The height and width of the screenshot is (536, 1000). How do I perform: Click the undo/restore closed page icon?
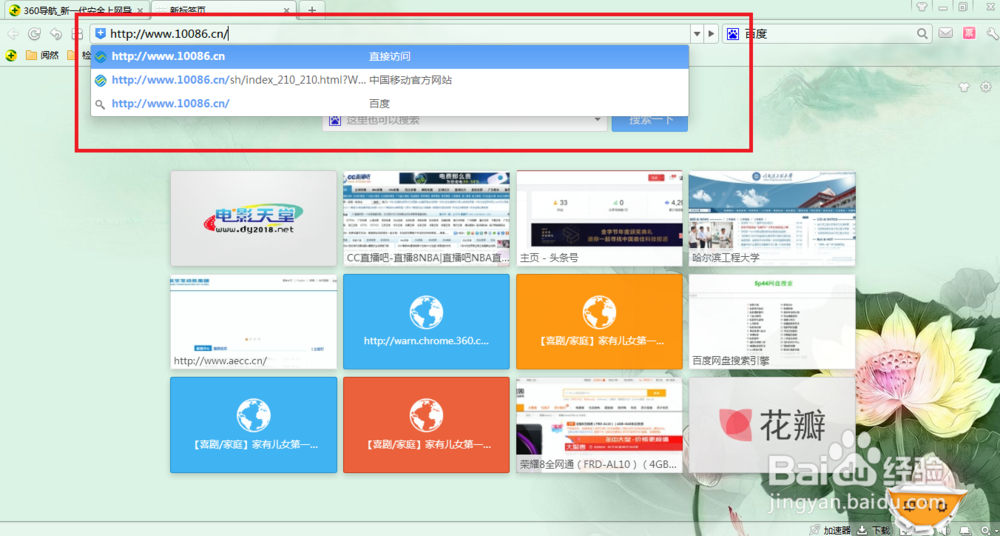tap(56, 34)
